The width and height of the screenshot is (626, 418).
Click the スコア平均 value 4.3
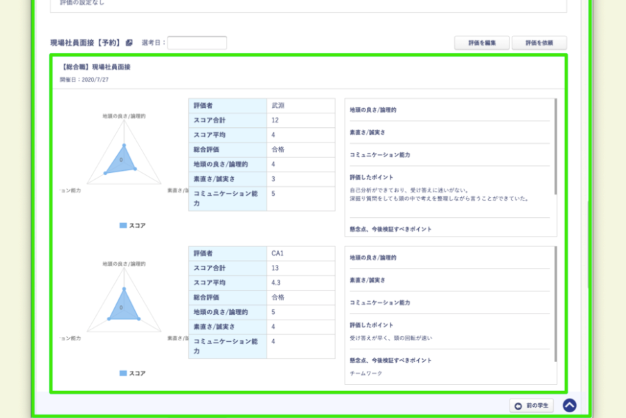300,283
